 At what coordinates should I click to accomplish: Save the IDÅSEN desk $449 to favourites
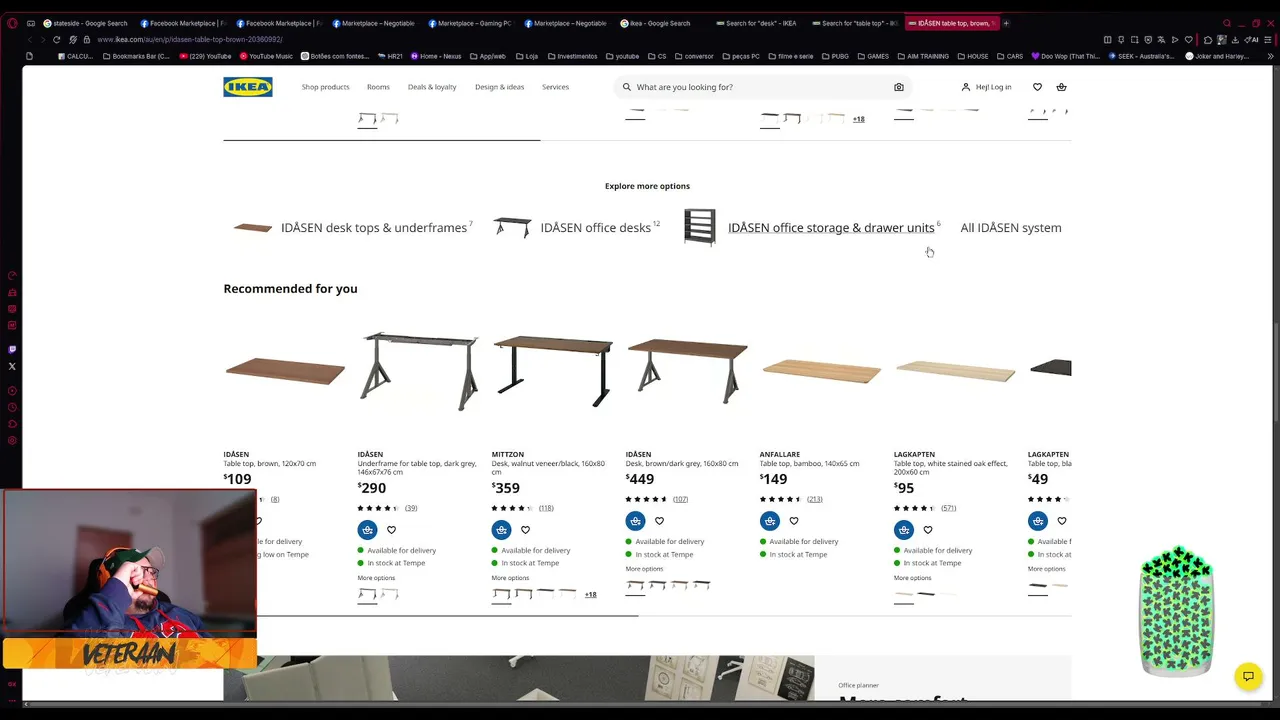pos(660,521)
